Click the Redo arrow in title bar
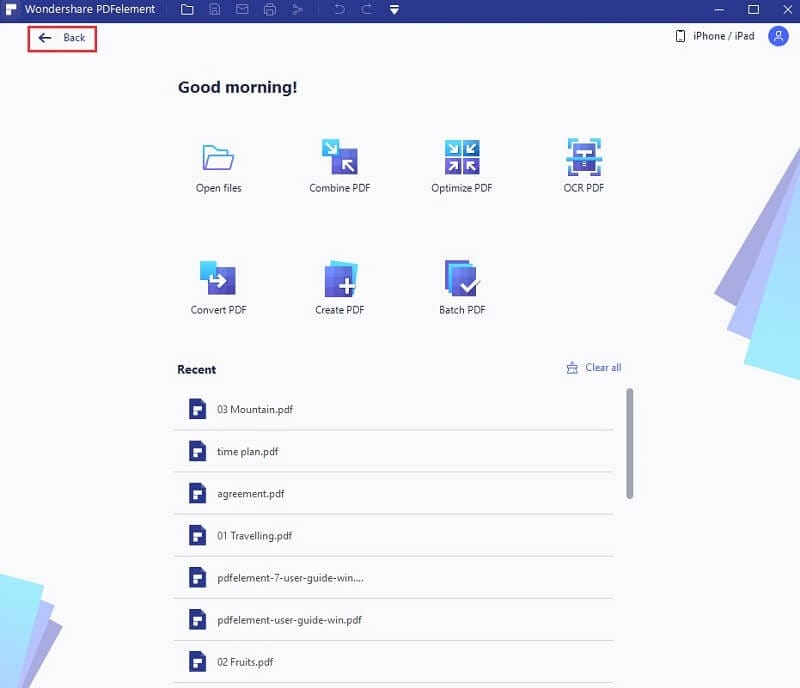 click(366, 10)
